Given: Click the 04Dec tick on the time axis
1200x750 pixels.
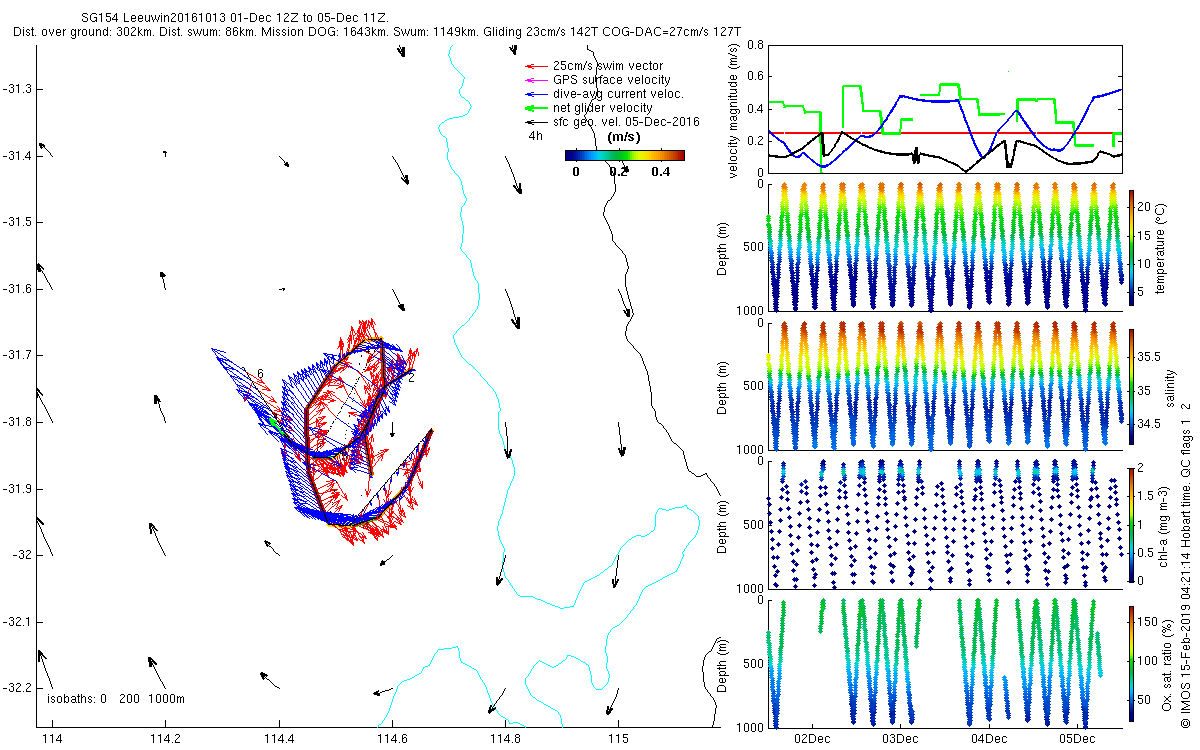Looking at the screenshot, I should 988,739.
